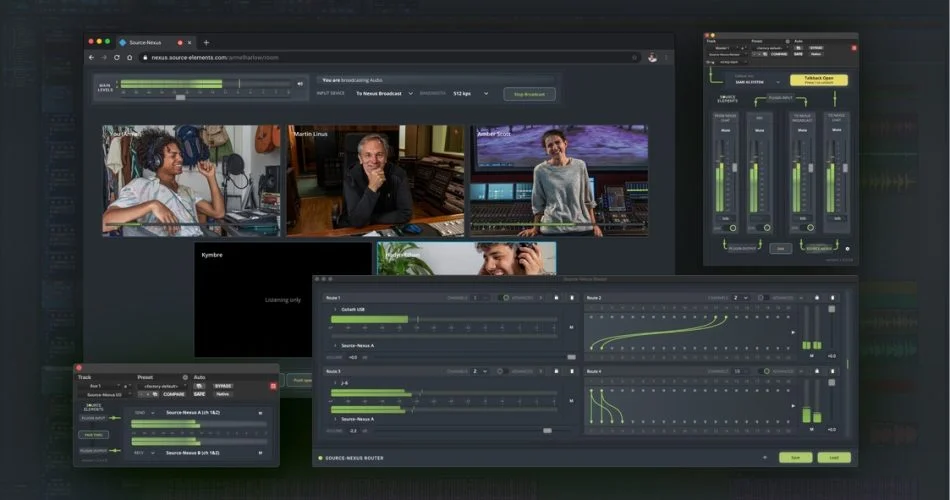The height and width of the screenshot is (500, 950).
Task: Mute Route 2 output meters with M
Action: point(812,356)
